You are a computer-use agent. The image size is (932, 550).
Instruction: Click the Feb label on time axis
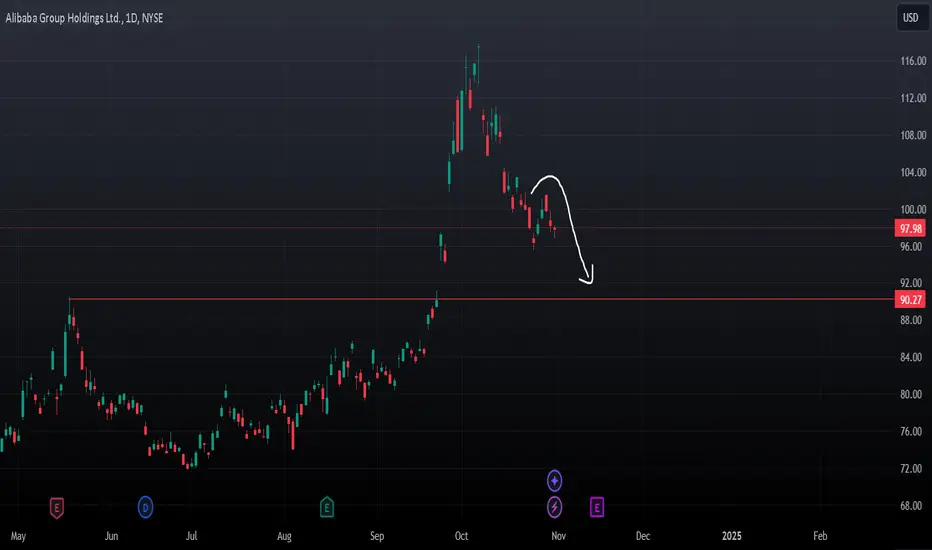coord(820,536)
